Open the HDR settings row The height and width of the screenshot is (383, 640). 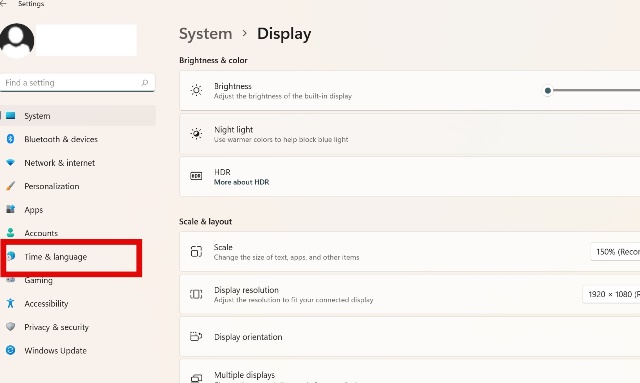(x=409, y=176)
